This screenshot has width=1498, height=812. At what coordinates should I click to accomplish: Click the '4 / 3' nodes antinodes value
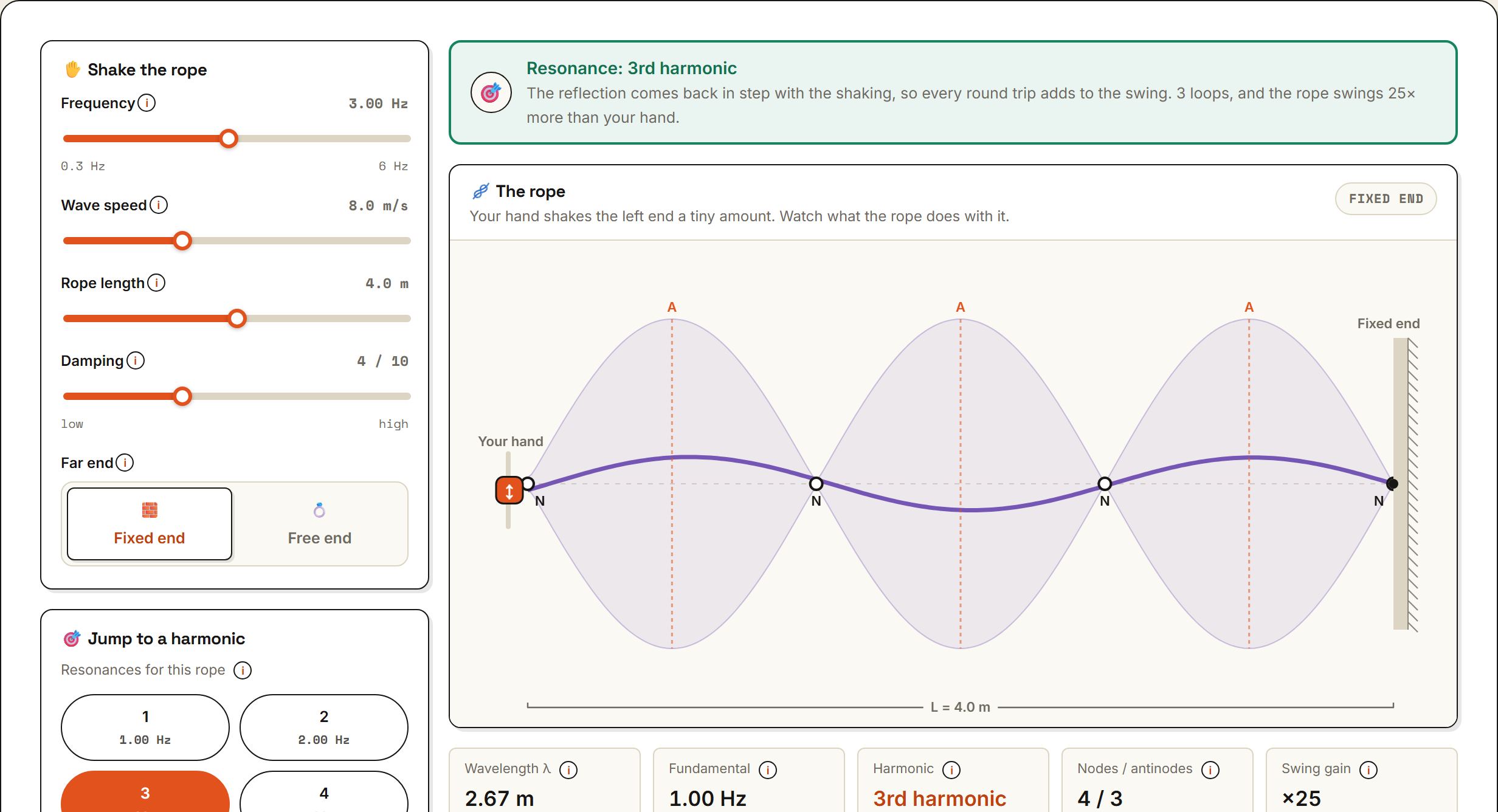click(x=1100, y=798)
